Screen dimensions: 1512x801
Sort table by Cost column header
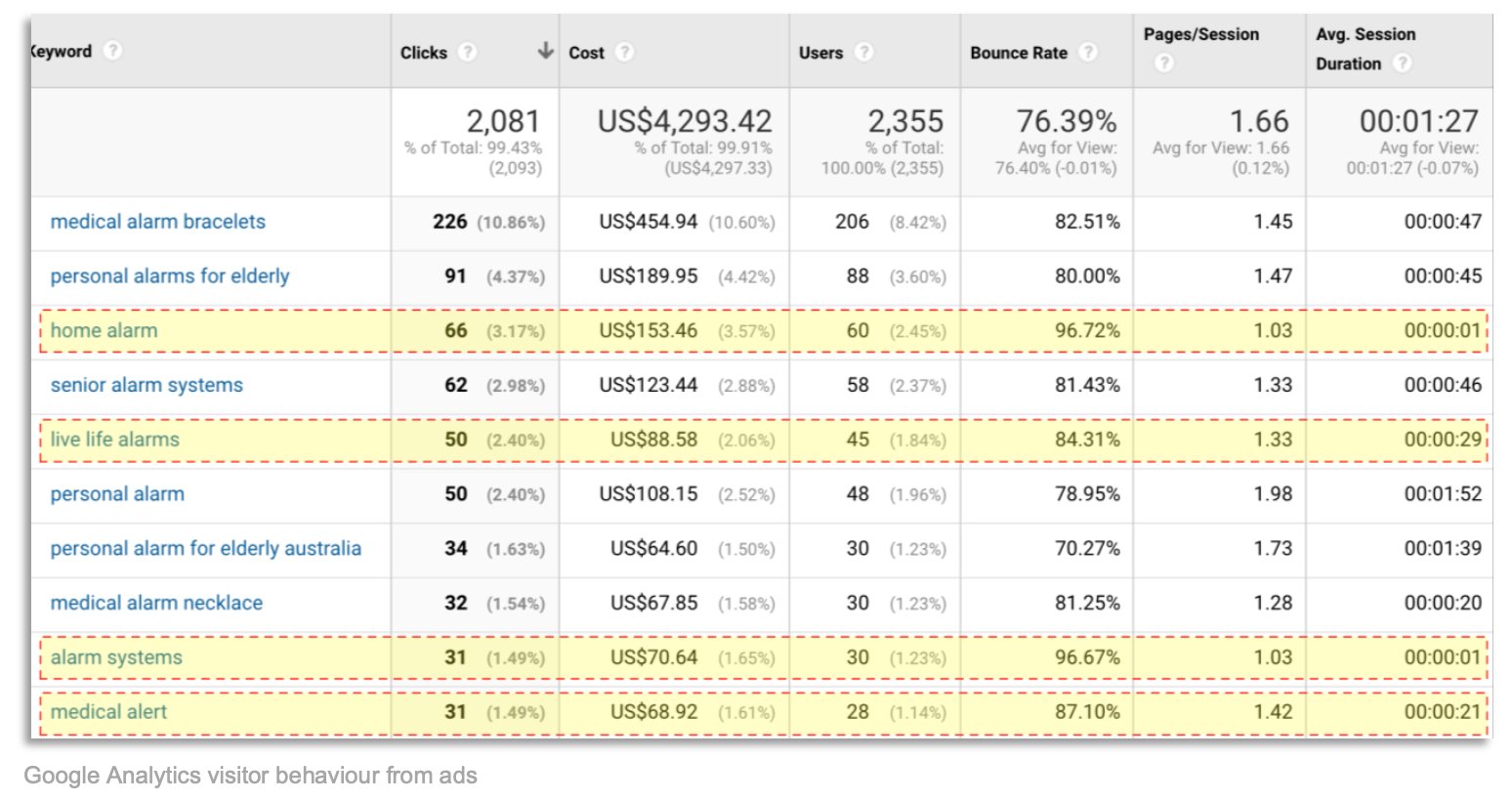pyautogui.click(x=586, y=53)
